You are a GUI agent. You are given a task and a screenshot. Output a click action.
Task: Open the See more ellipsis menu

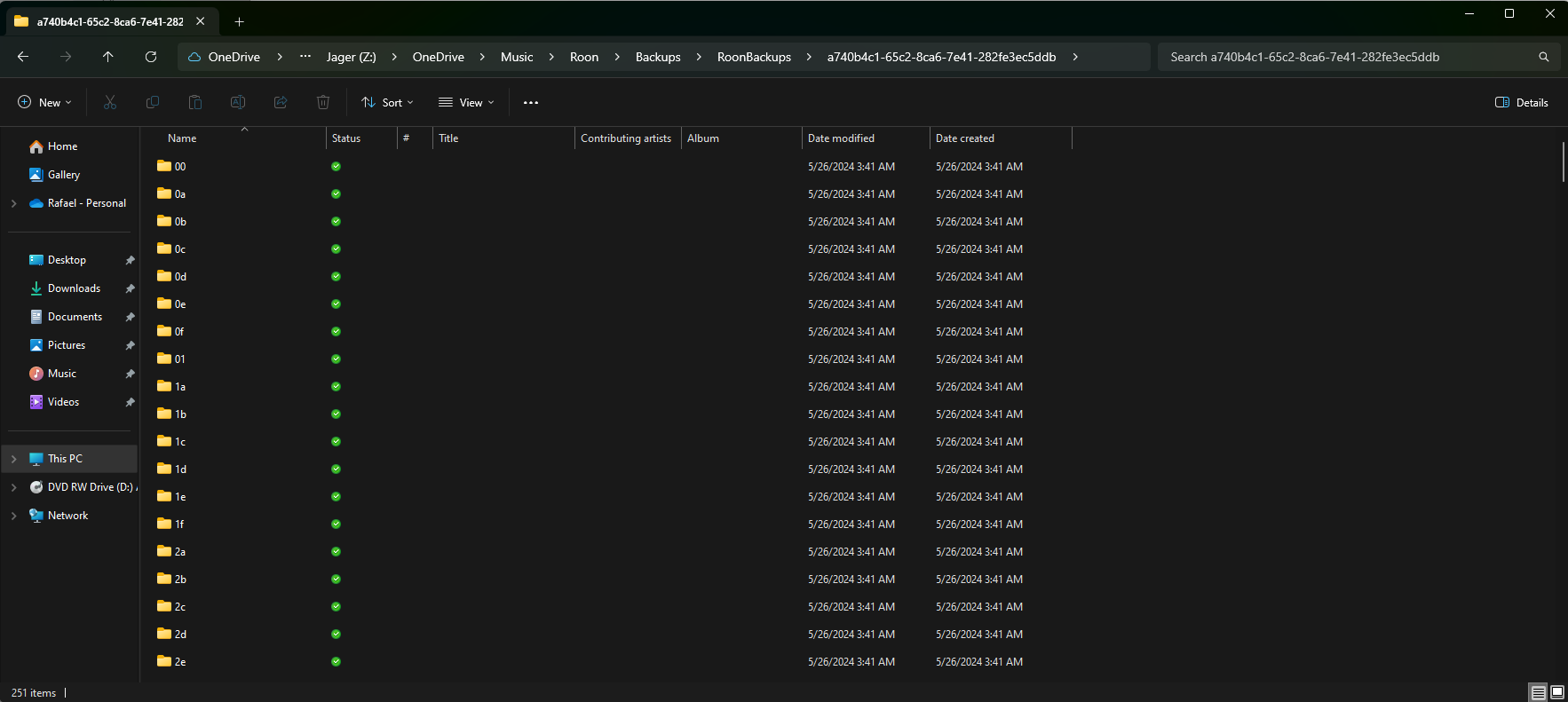(x=531, y=103)
